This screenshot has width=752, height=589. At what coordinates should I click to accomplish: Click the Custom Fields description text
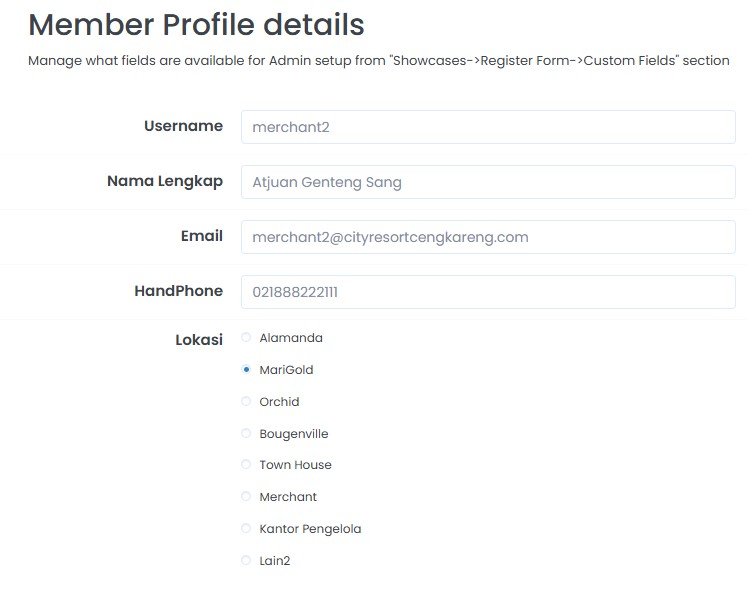(x=378, y=61)
